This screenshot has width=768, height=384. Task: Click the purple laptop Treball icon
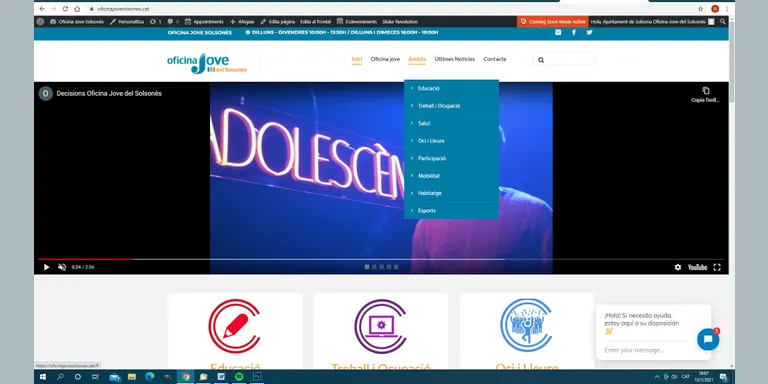point(381,326)
